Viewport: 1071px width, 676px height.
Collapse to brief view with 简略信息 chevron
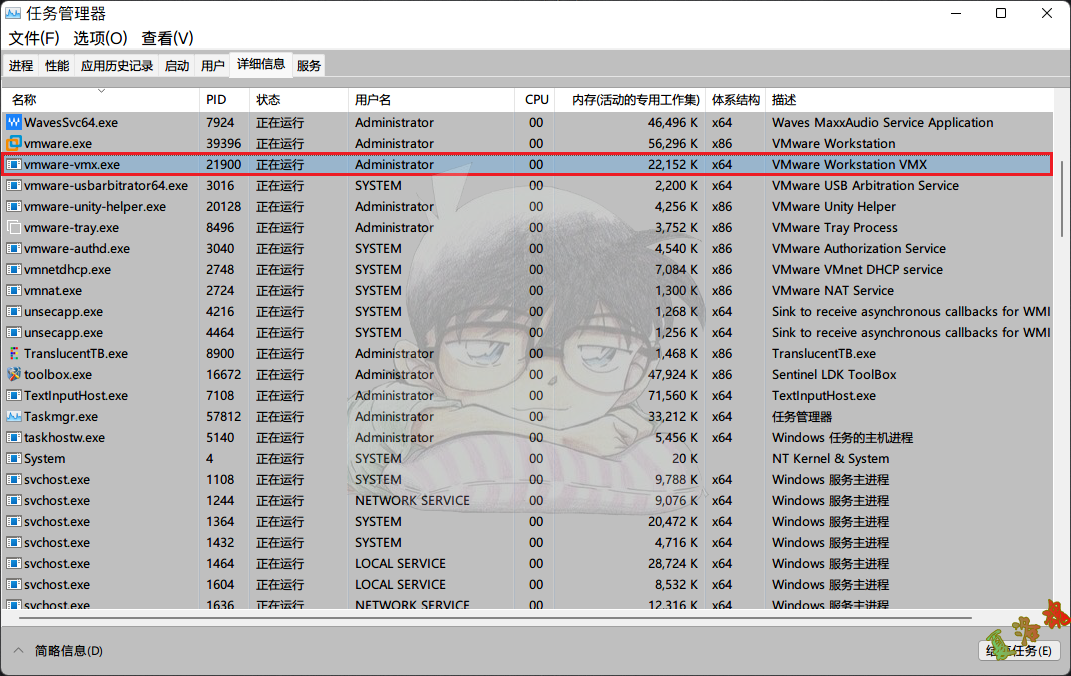18,651
